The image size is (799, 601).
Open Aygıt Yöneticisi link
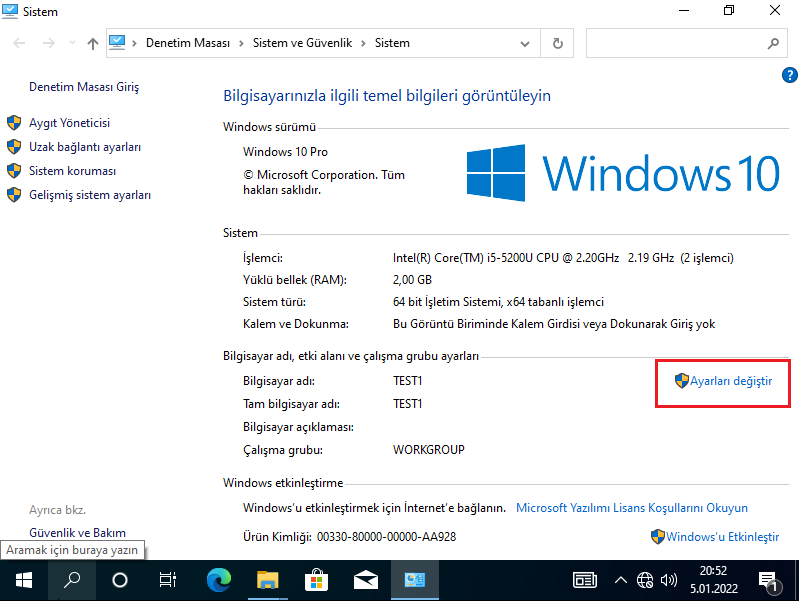[x=69, y=123]
